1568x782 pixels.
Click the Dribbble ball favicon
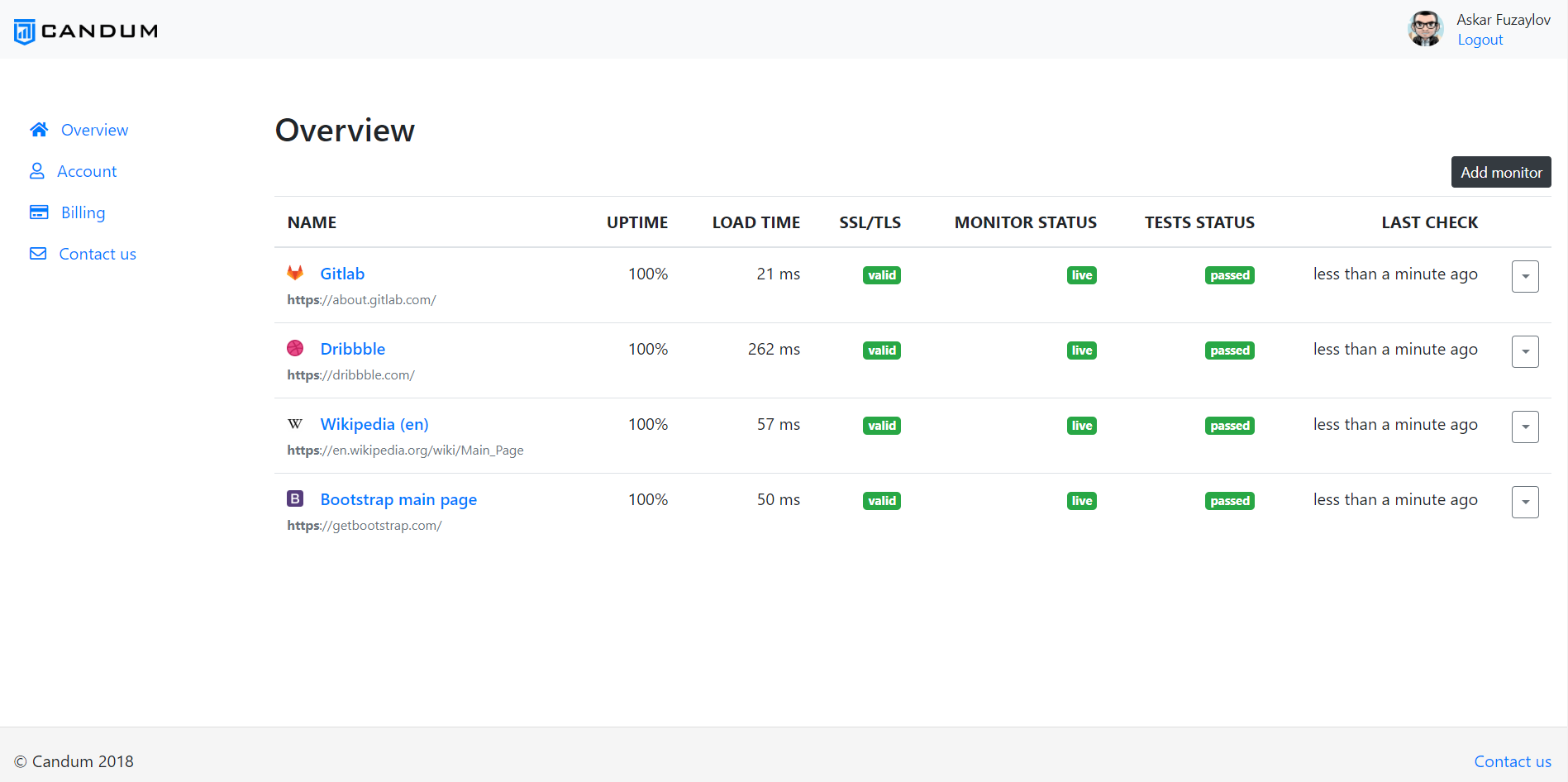tap(295, 348)
